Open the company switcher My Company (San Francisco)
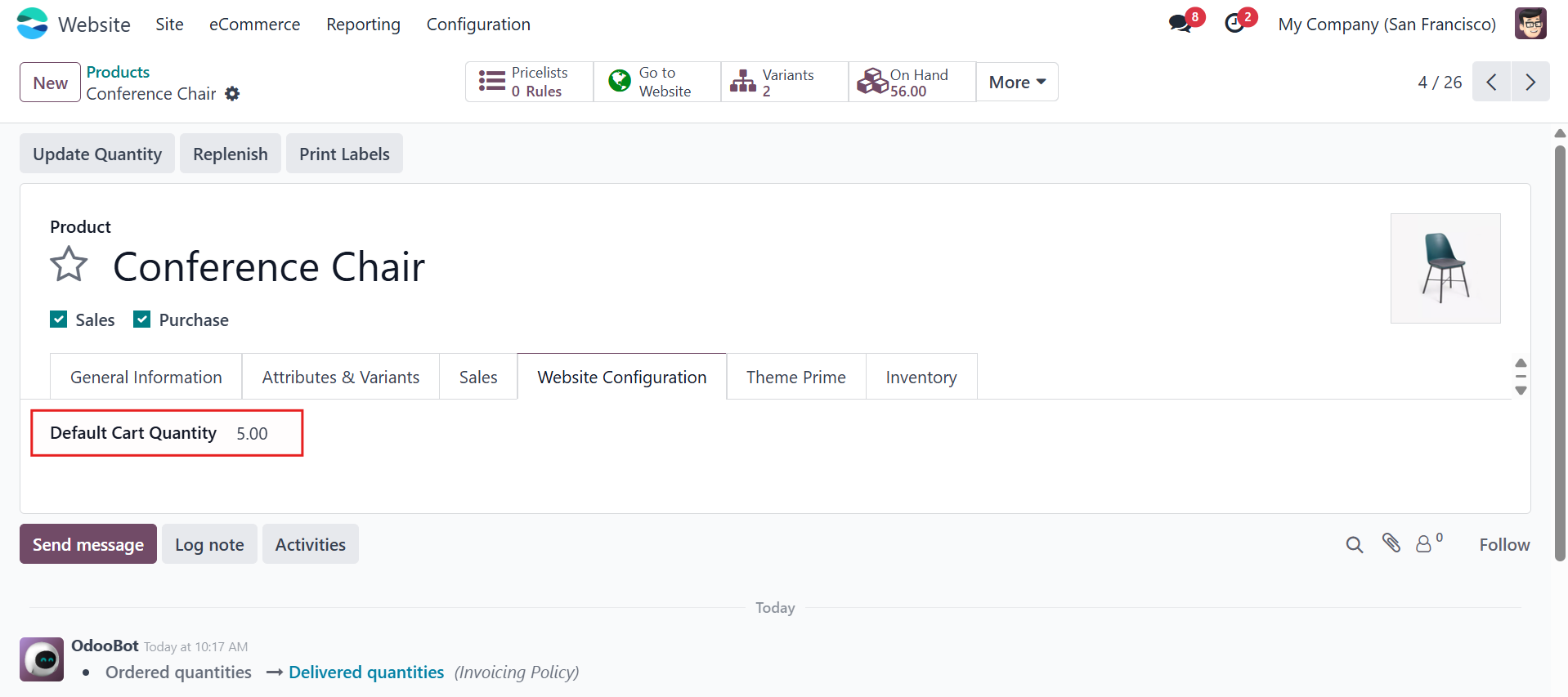1568x697 pixels. 1387,25
